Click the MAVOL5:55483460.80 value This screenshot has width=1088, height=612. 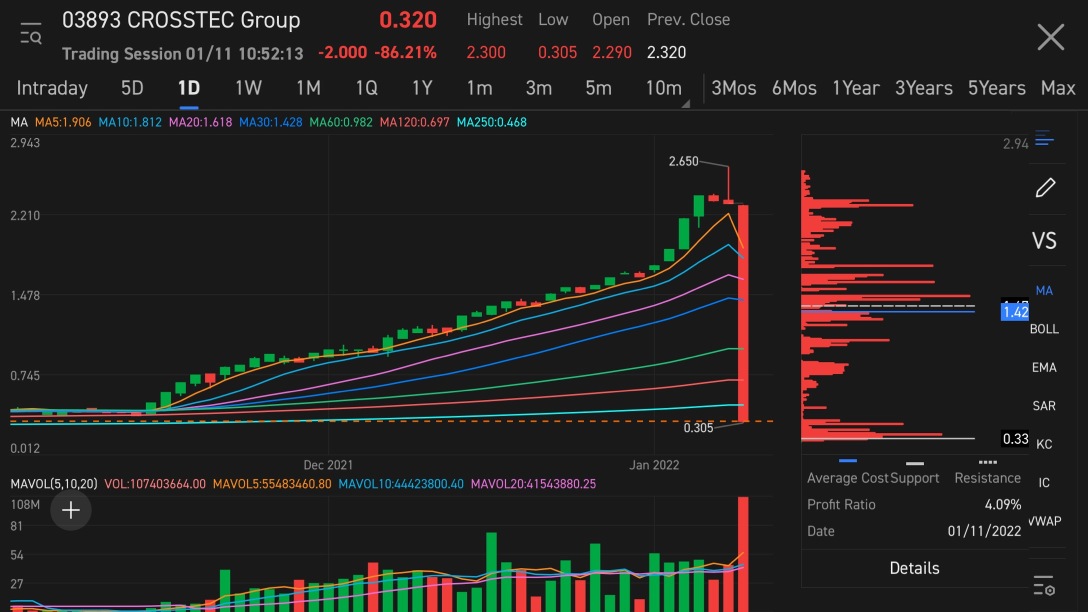272,484
